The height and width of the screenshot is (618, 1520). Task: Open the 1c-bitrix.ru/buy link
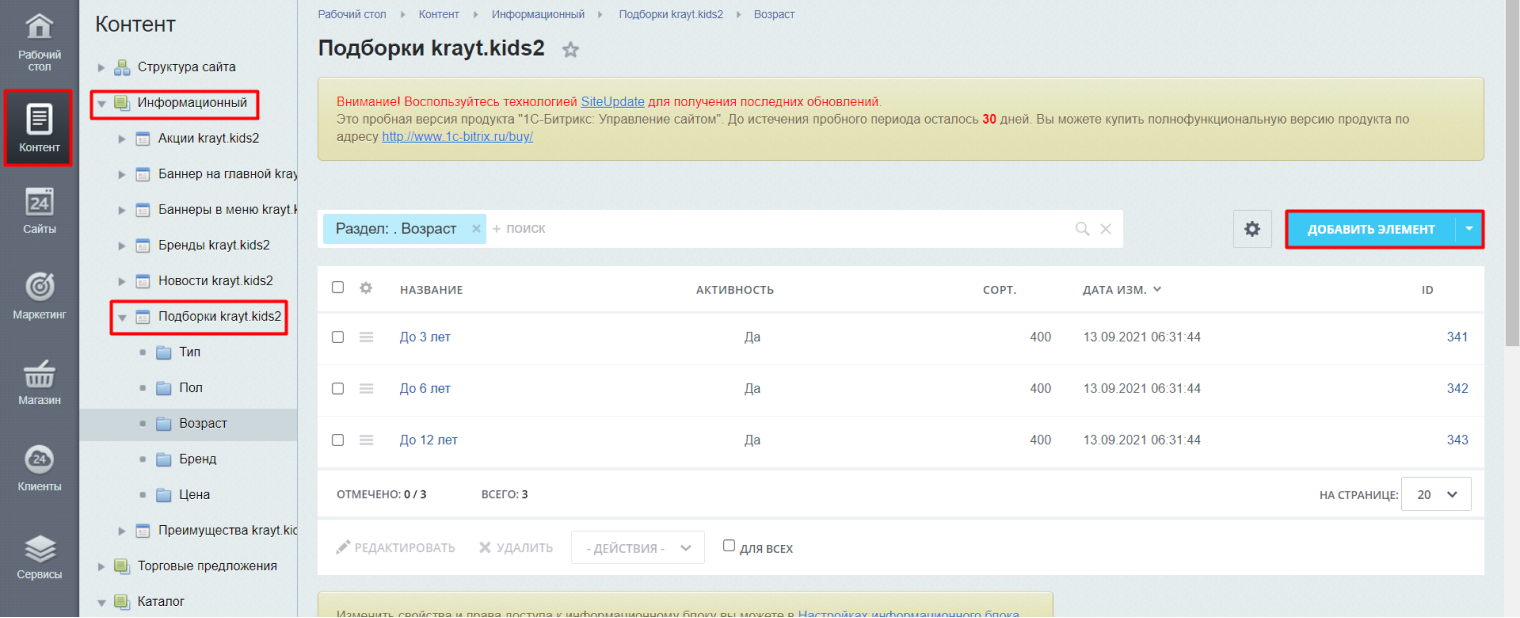pyautogui.click(x=457, y=136)
